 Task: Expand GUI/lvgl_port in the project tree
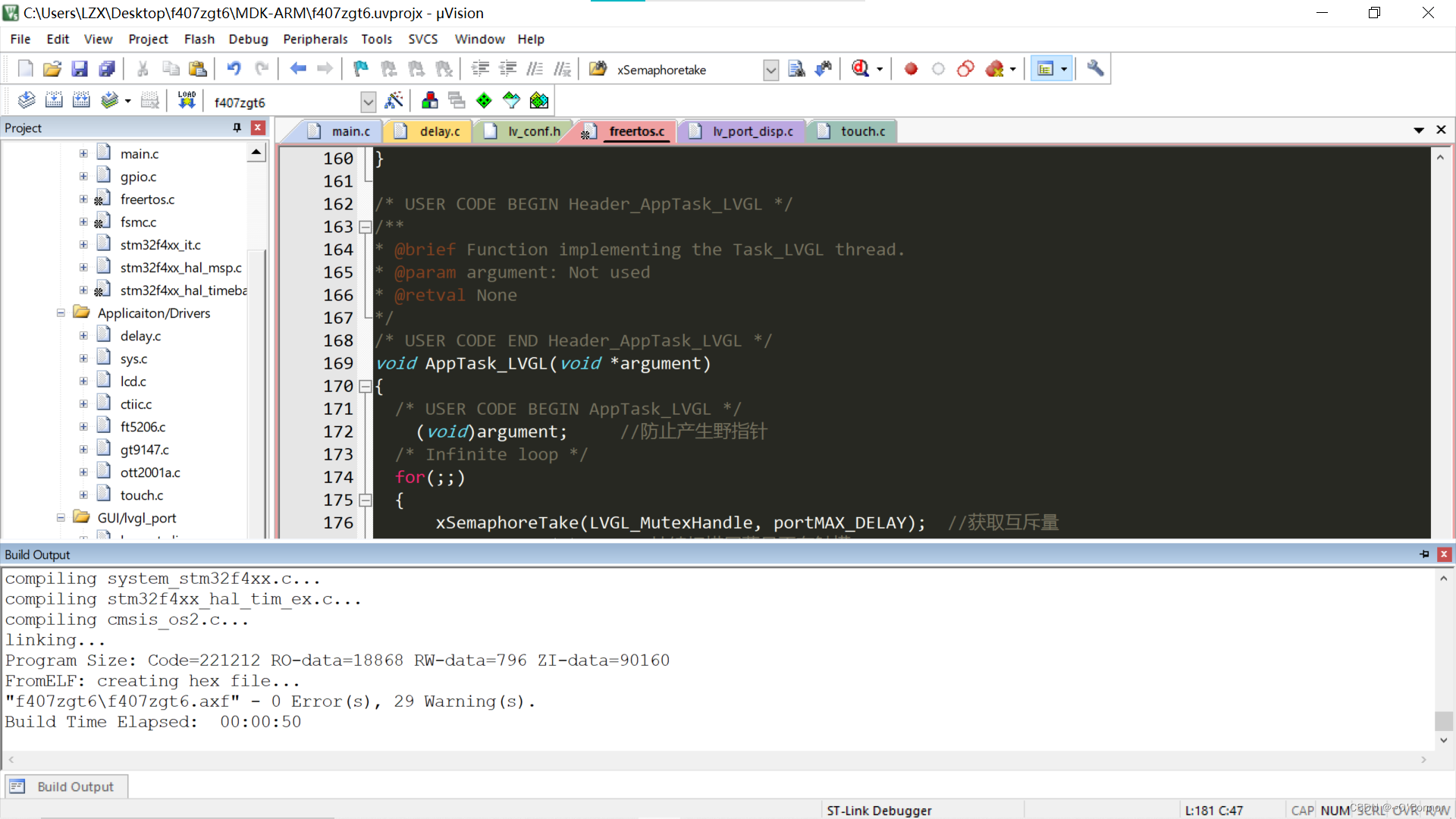point(61,517)
